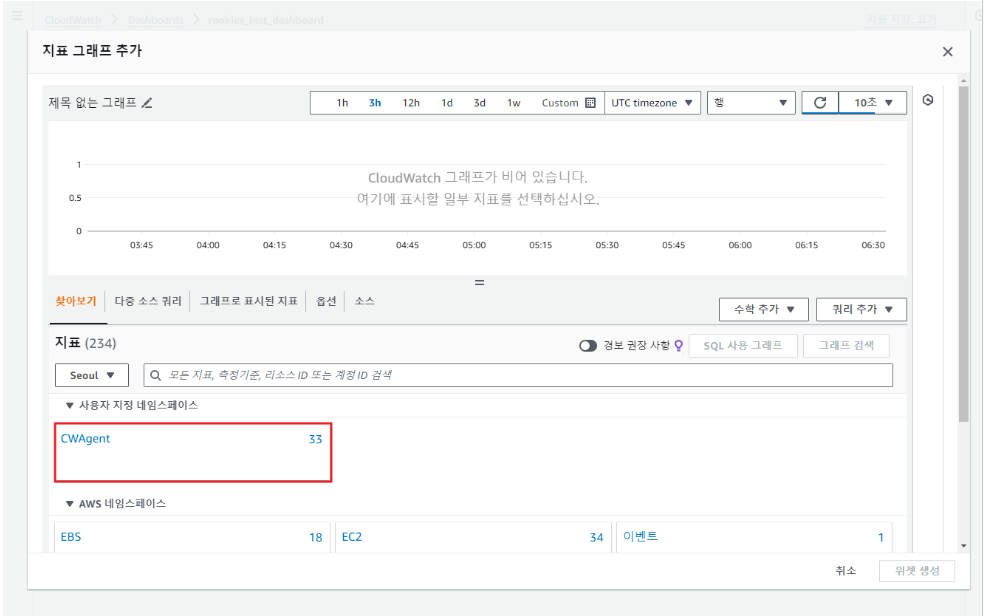Toggle the 경보 권장 사항 switch
984x616 pixels.
(x=587, y=346)
